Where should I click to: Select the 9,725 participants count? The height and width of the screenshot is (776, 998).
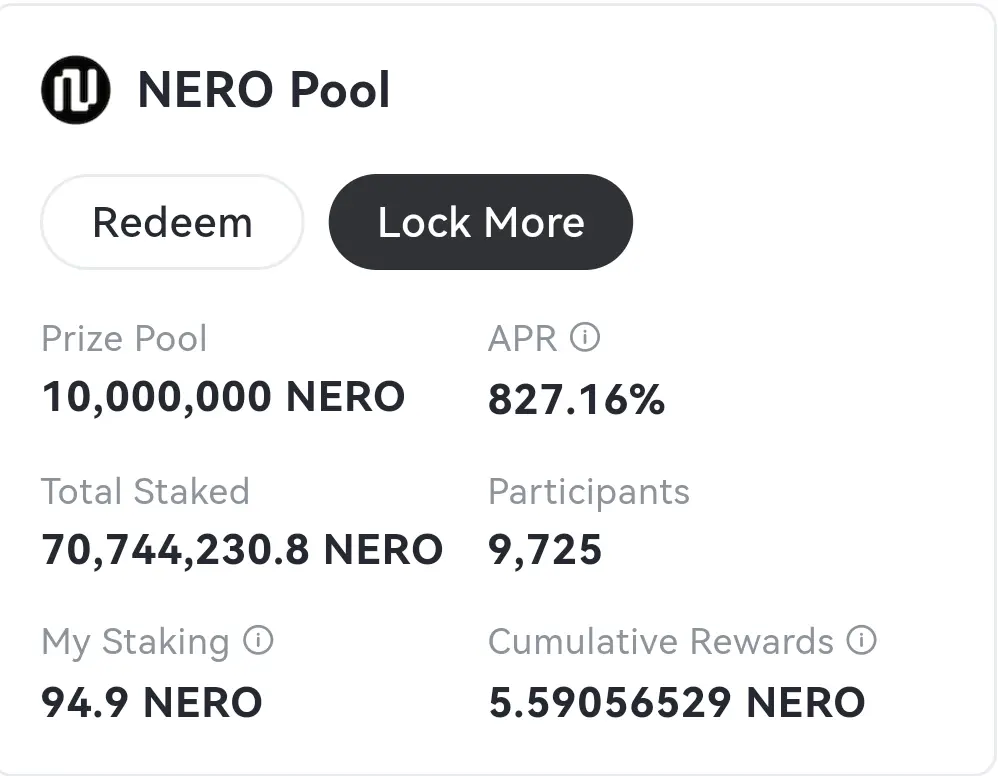click(545, 551)
